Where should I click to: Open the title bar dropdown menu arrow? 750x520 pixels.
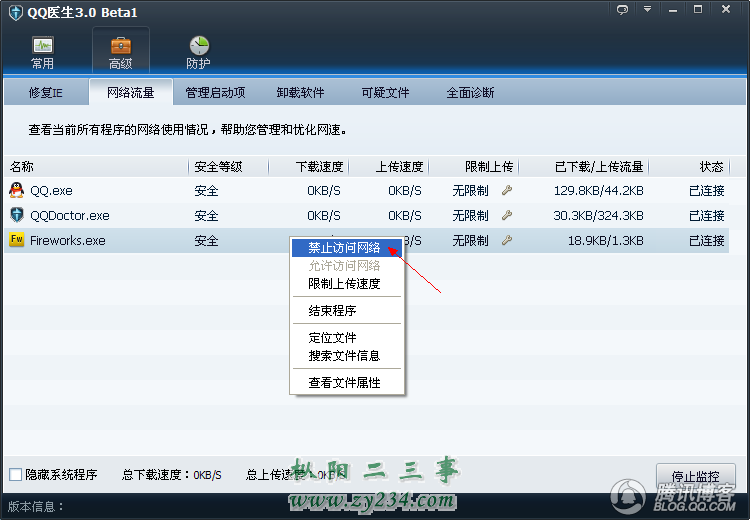click(x=647, y=9)
